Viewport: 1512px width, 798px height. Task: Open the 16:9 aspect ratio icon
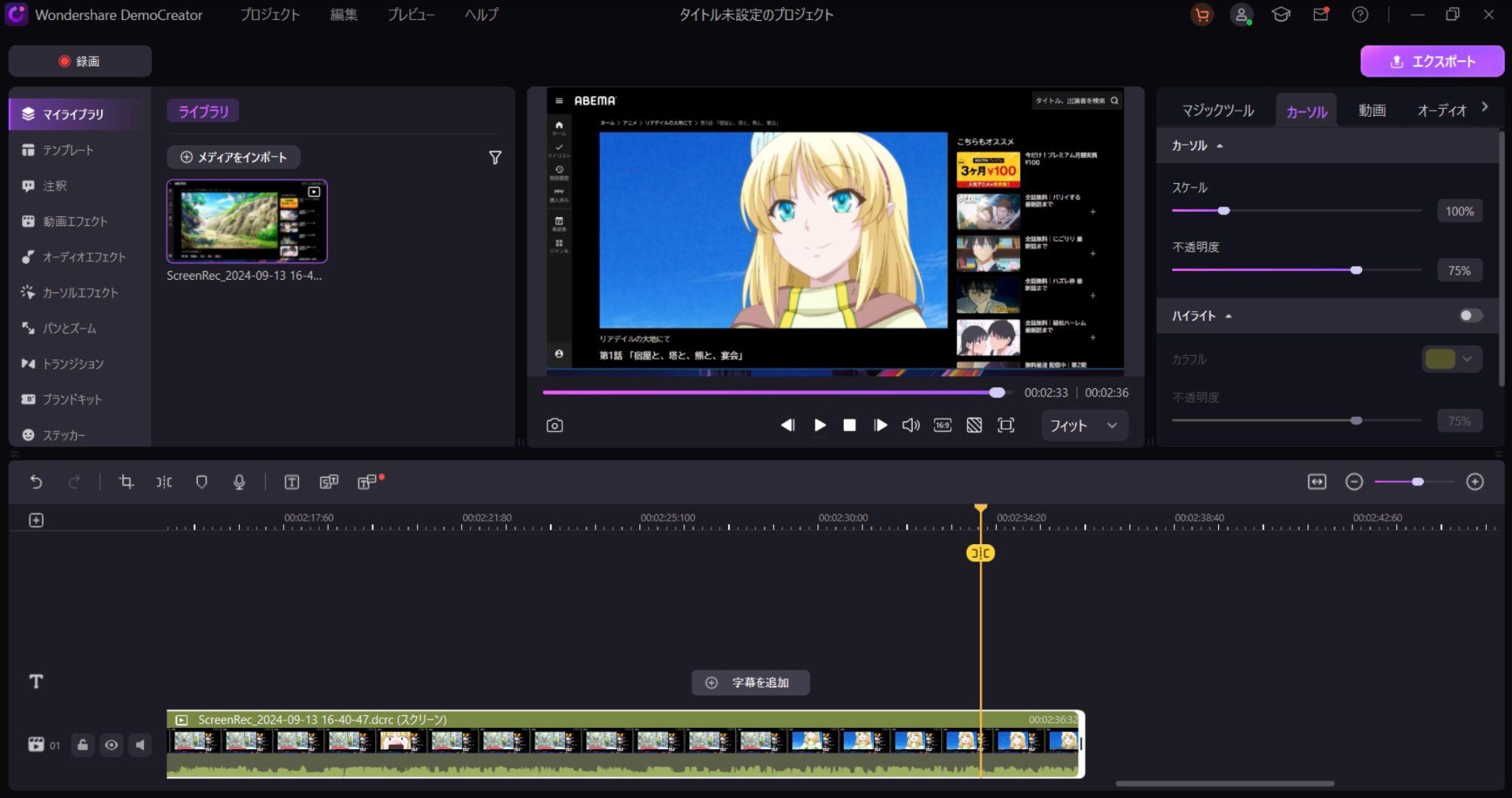pos(943,425)
